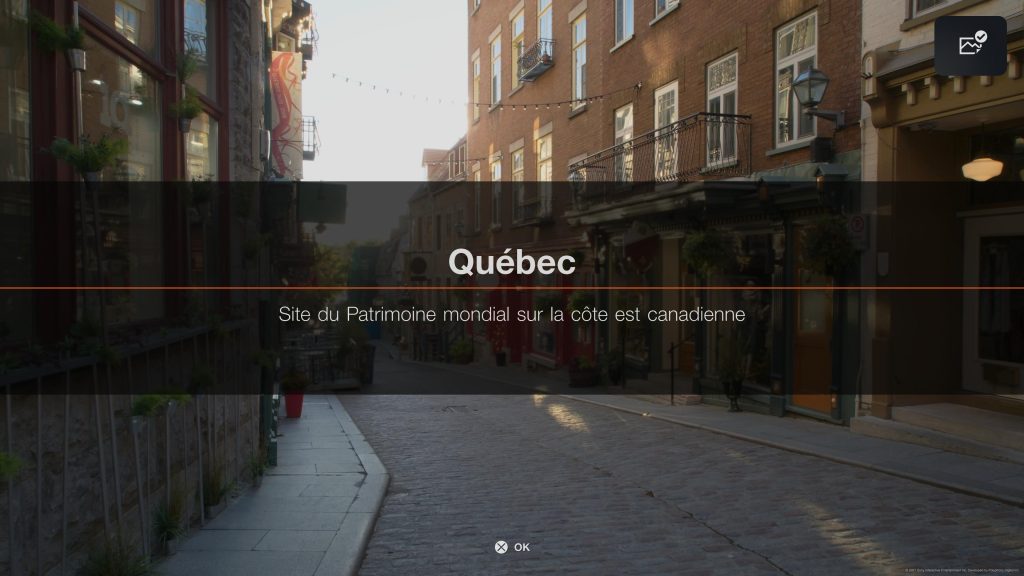
Task: Click the circled X button icon
Action: (x=501, y=547)
